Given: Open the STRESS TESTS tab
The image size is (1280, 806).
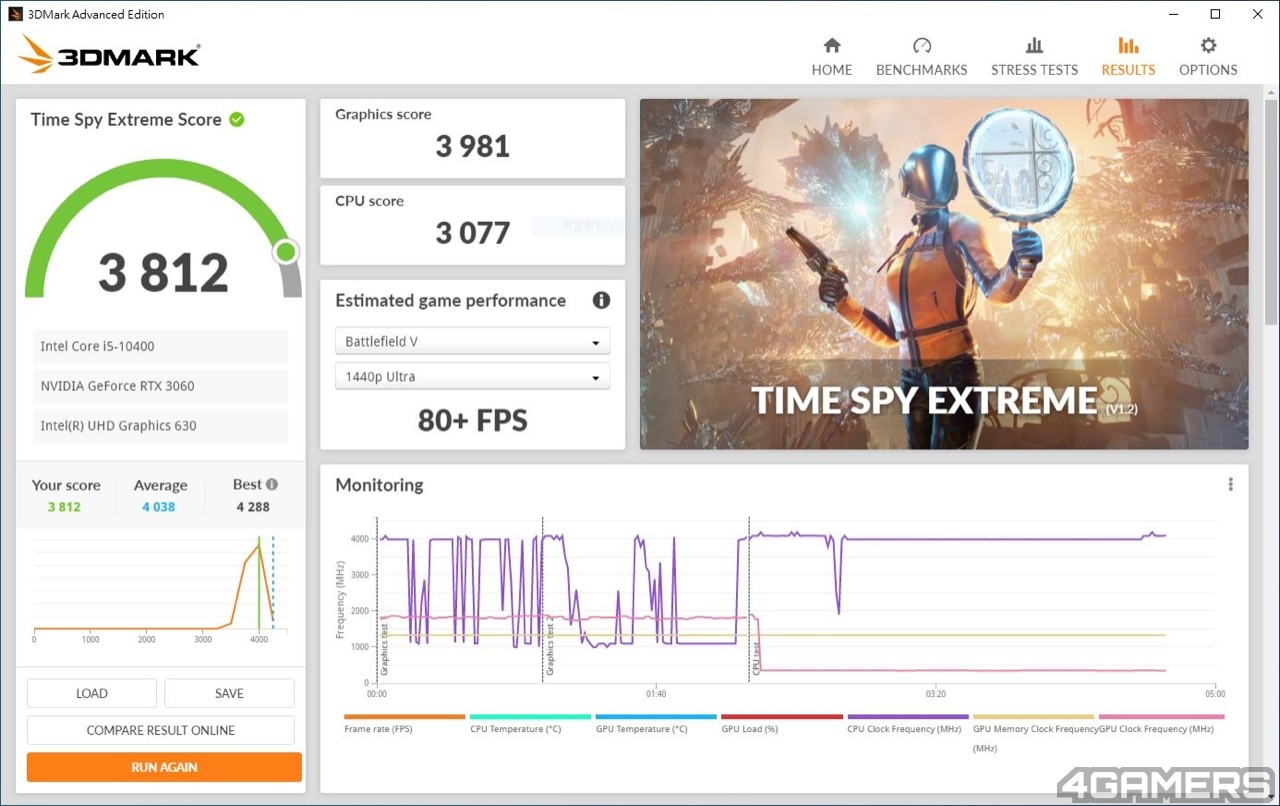Looking at the screenshot, I should click(x=1034, y=57).
